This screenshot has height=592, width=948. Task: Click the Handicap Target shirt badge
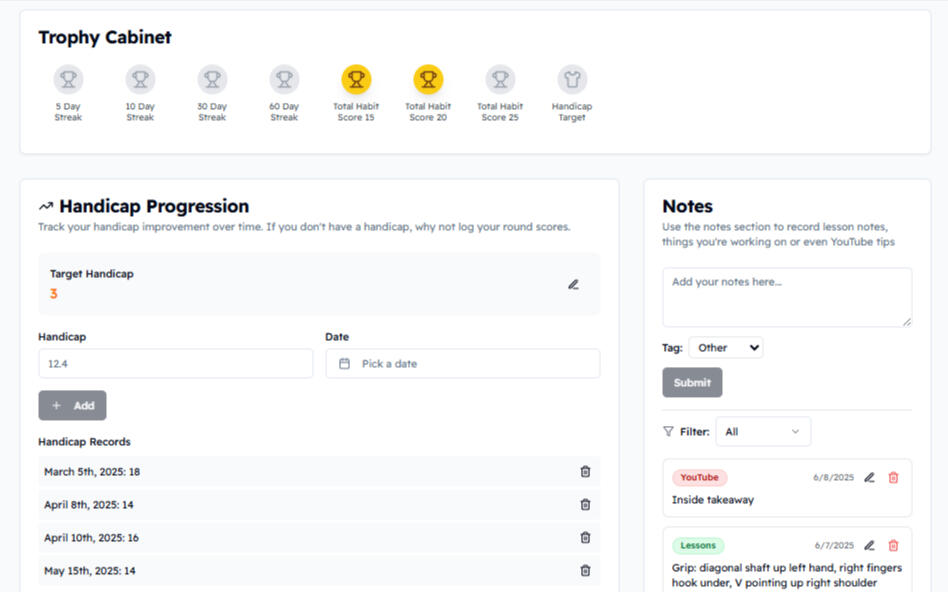572,80
